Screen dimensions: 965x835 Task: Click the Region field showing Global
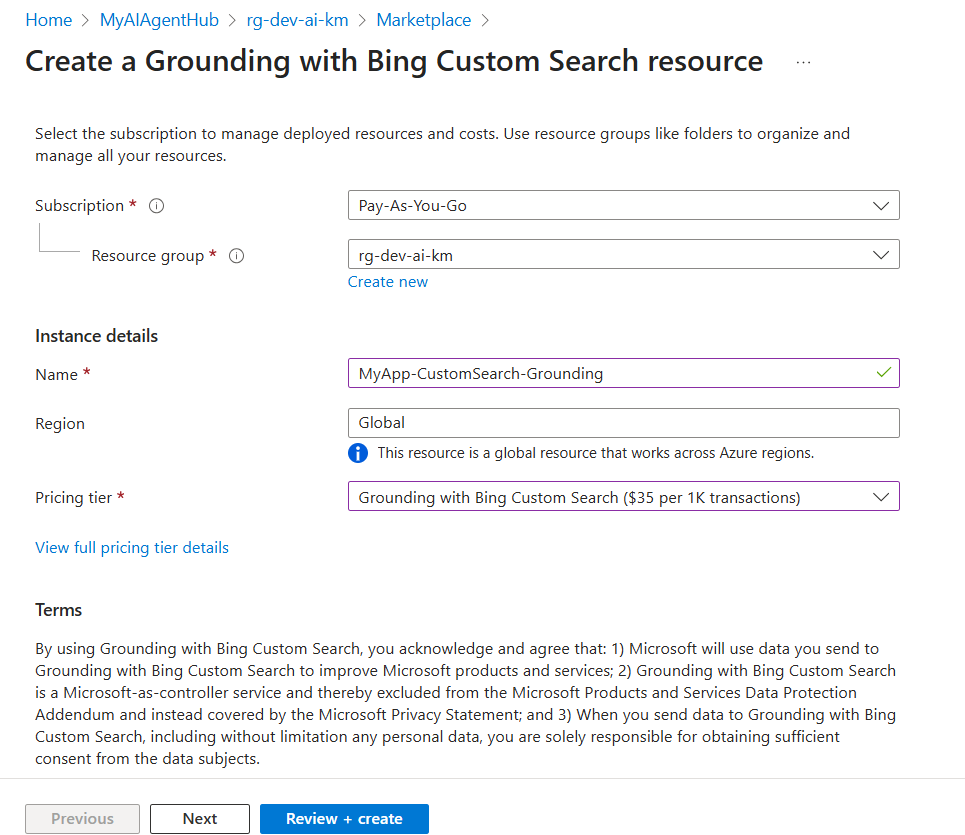coord(623,423)
